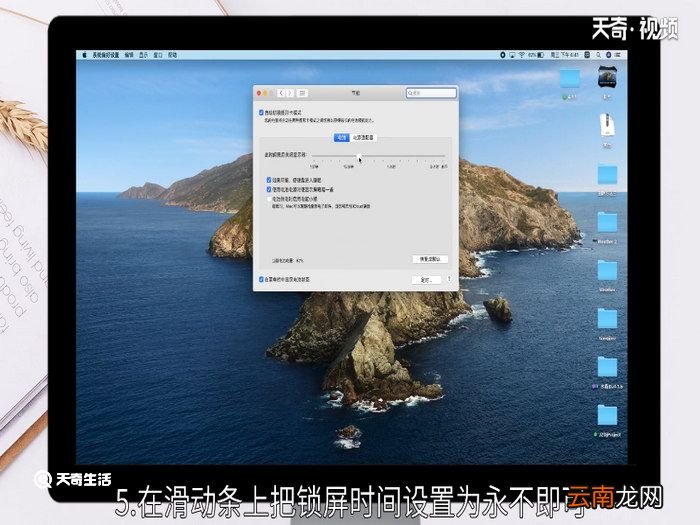700x525 pixels.
Task: Open the battery percentage menu bar item
Action: click(536, 55)
